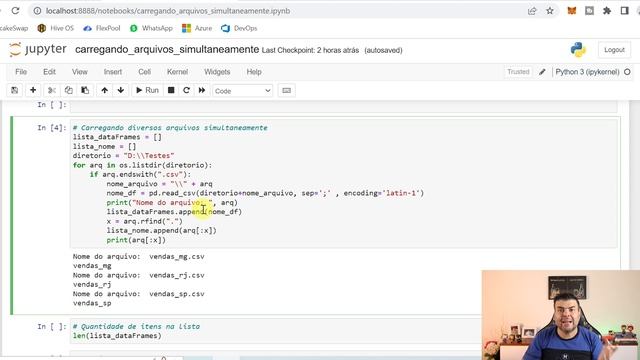Toggle the browser side panel icon
The height and width of the screenshot is (360, 640).
click(x=624, y=11)
